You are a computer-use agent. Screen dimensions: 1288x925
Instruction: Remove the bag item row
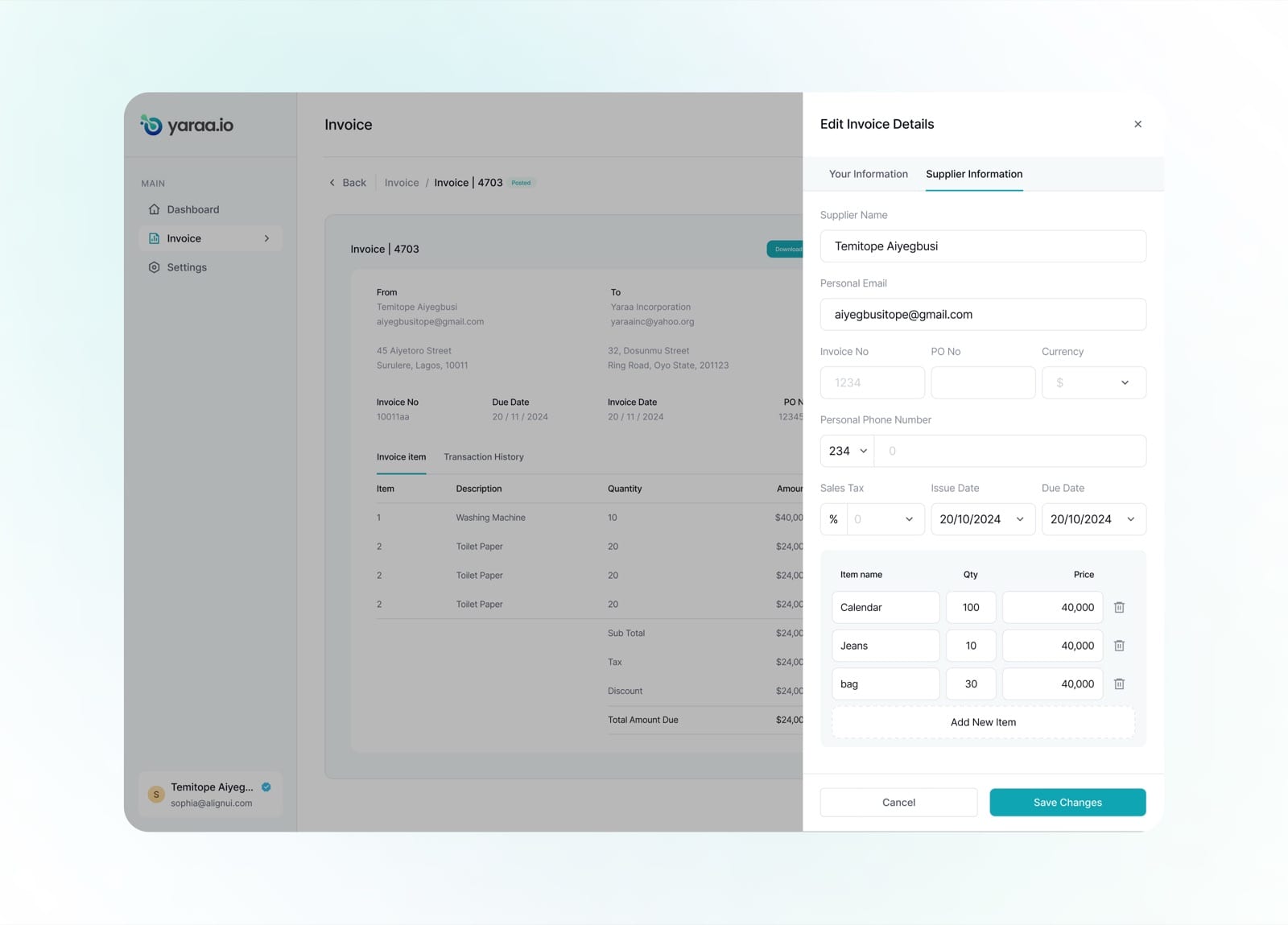1119,683
